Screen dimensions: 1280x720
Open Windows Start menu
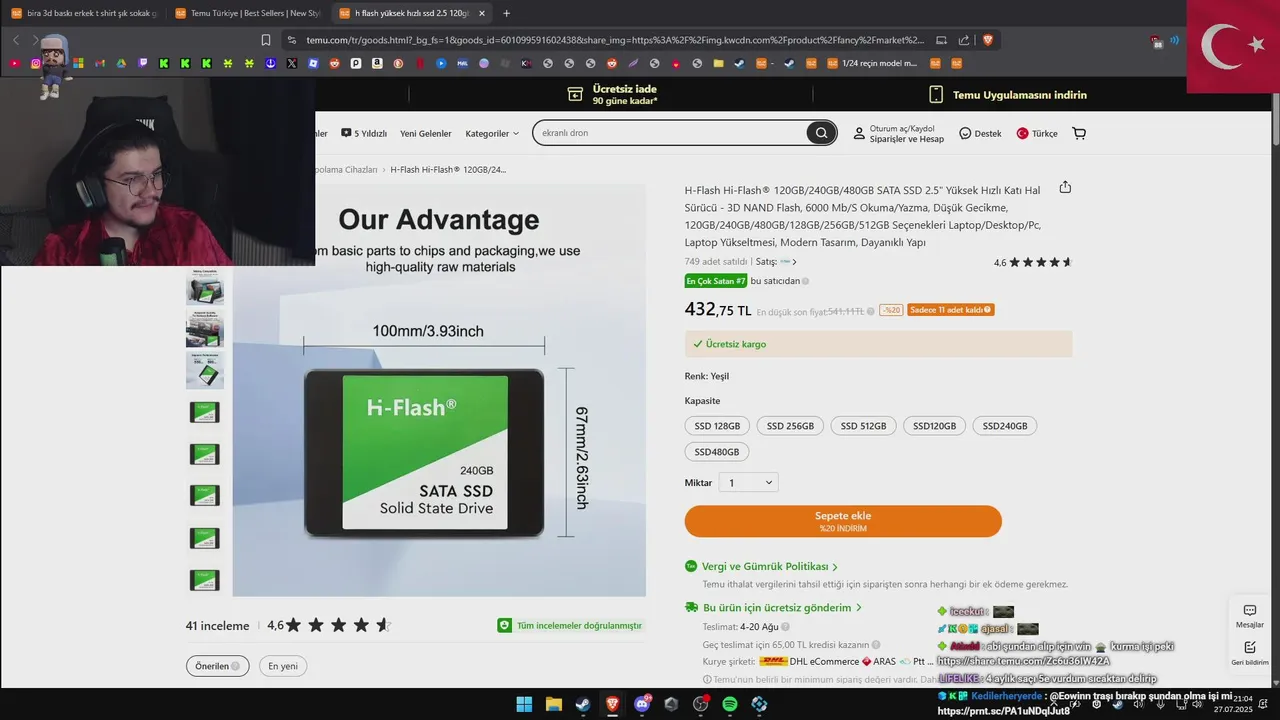(x=524, y=704)
